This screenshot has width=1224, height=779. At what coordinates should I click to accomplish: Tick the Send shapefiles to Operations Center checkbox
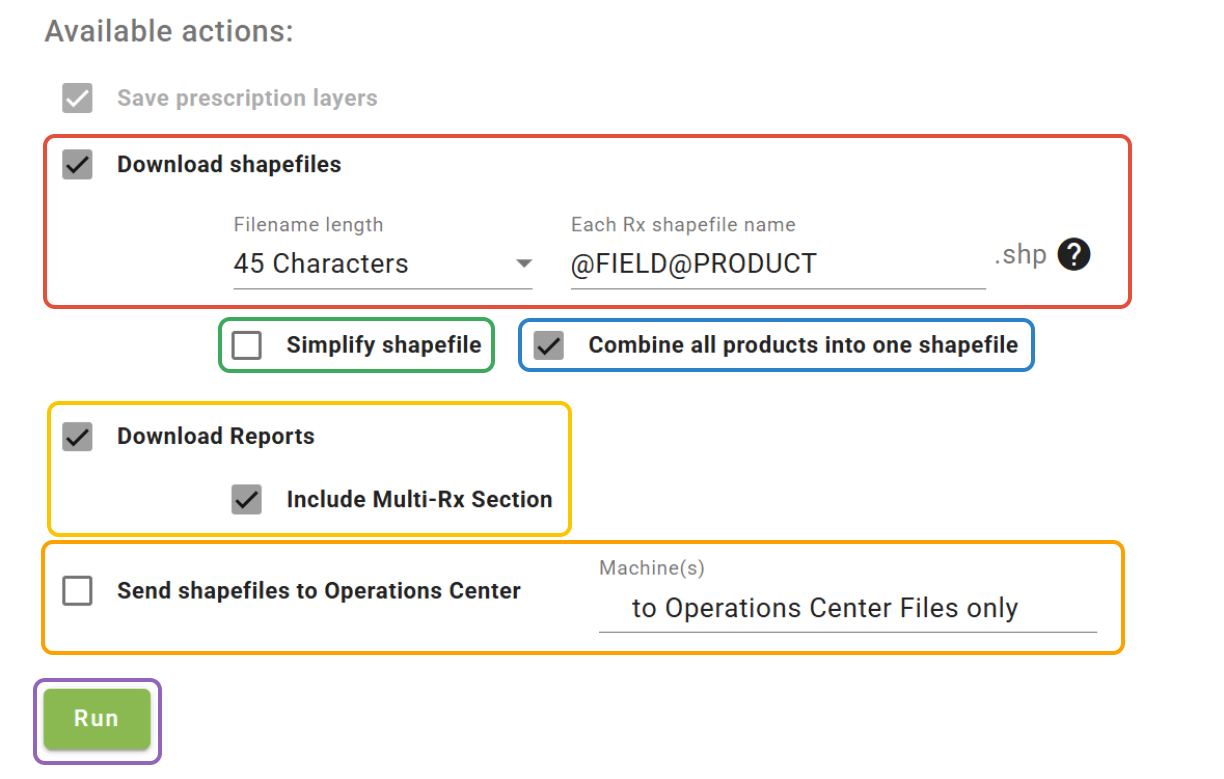tap(78, 591)
